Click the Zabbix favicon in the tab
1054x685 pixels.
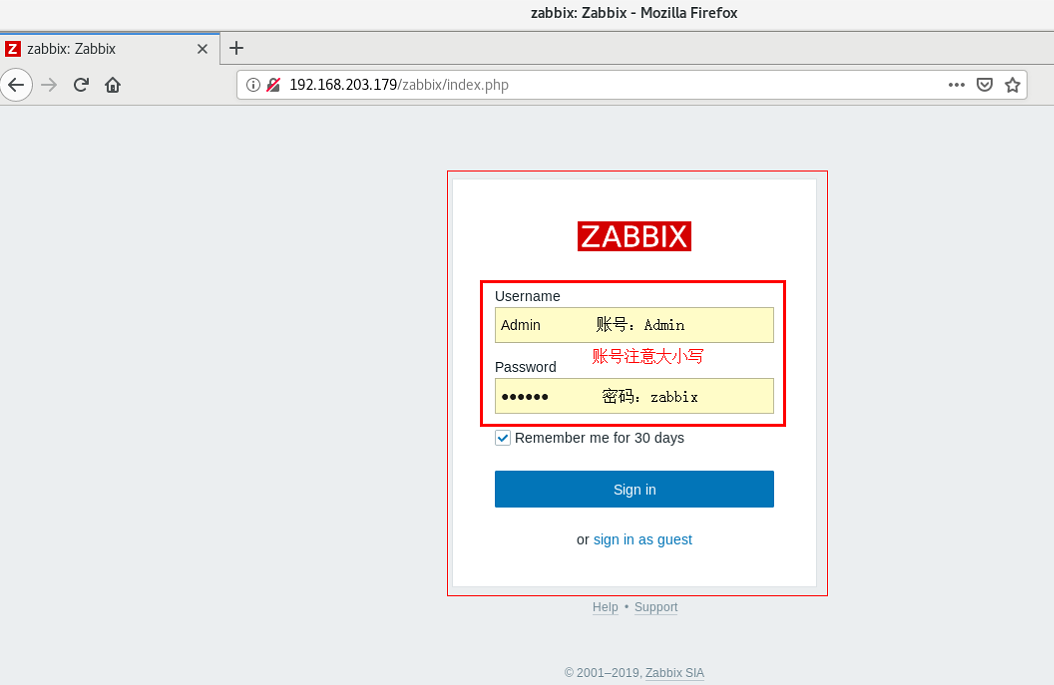[x=13, y=49]
